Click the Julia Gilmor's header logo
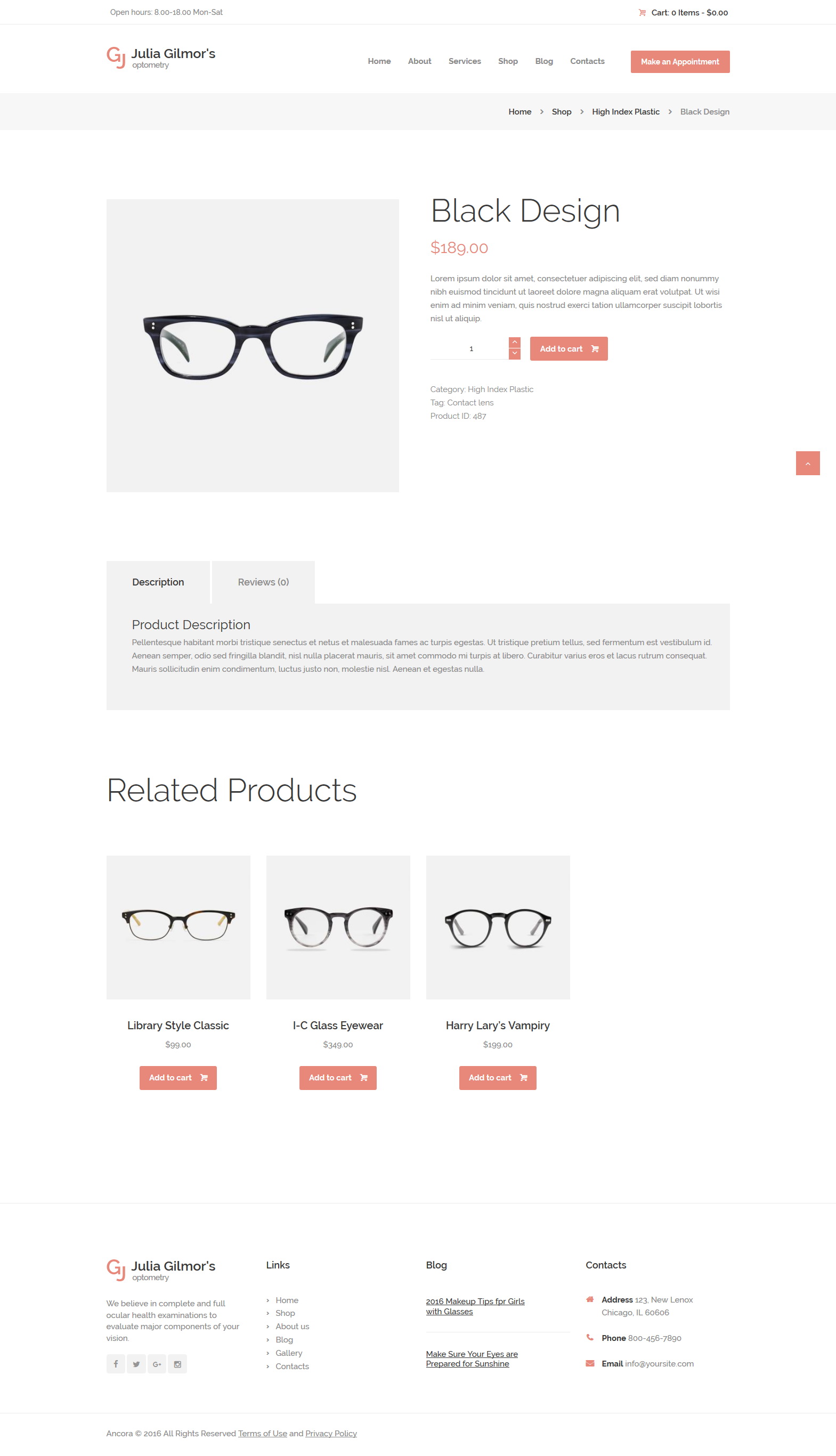 (x=161, y=58)
